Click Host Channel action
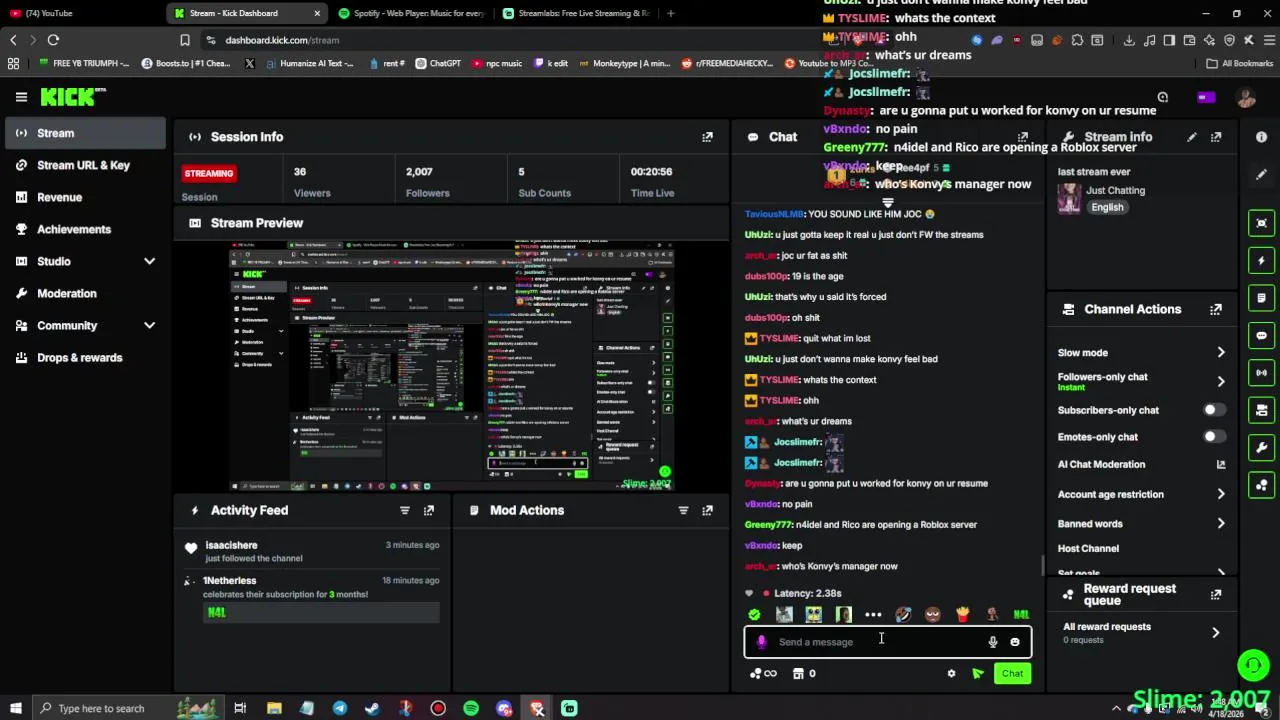Viewport: 1280px width, 720px height. click(1088, 549)
